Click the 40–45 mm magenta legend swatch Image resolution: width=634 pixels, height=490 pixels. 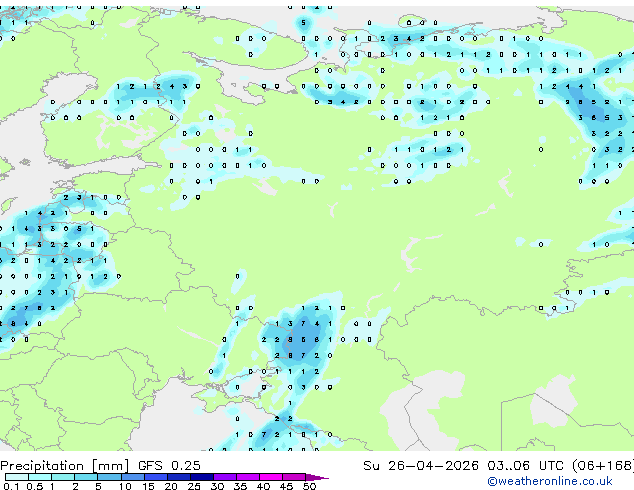coord(271,477)
